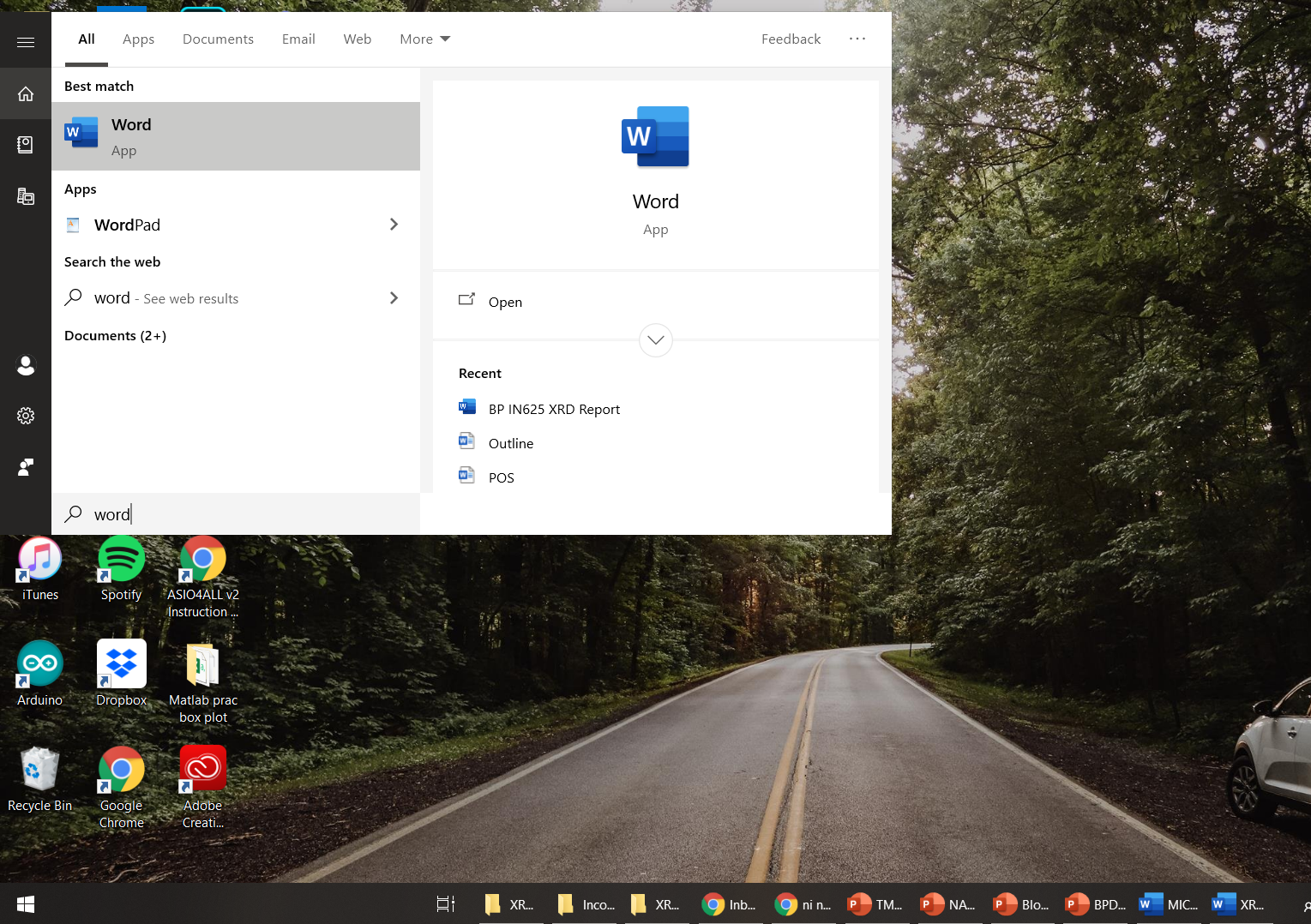
Task: Expand the word web results chevron
Action: [394, 297]
